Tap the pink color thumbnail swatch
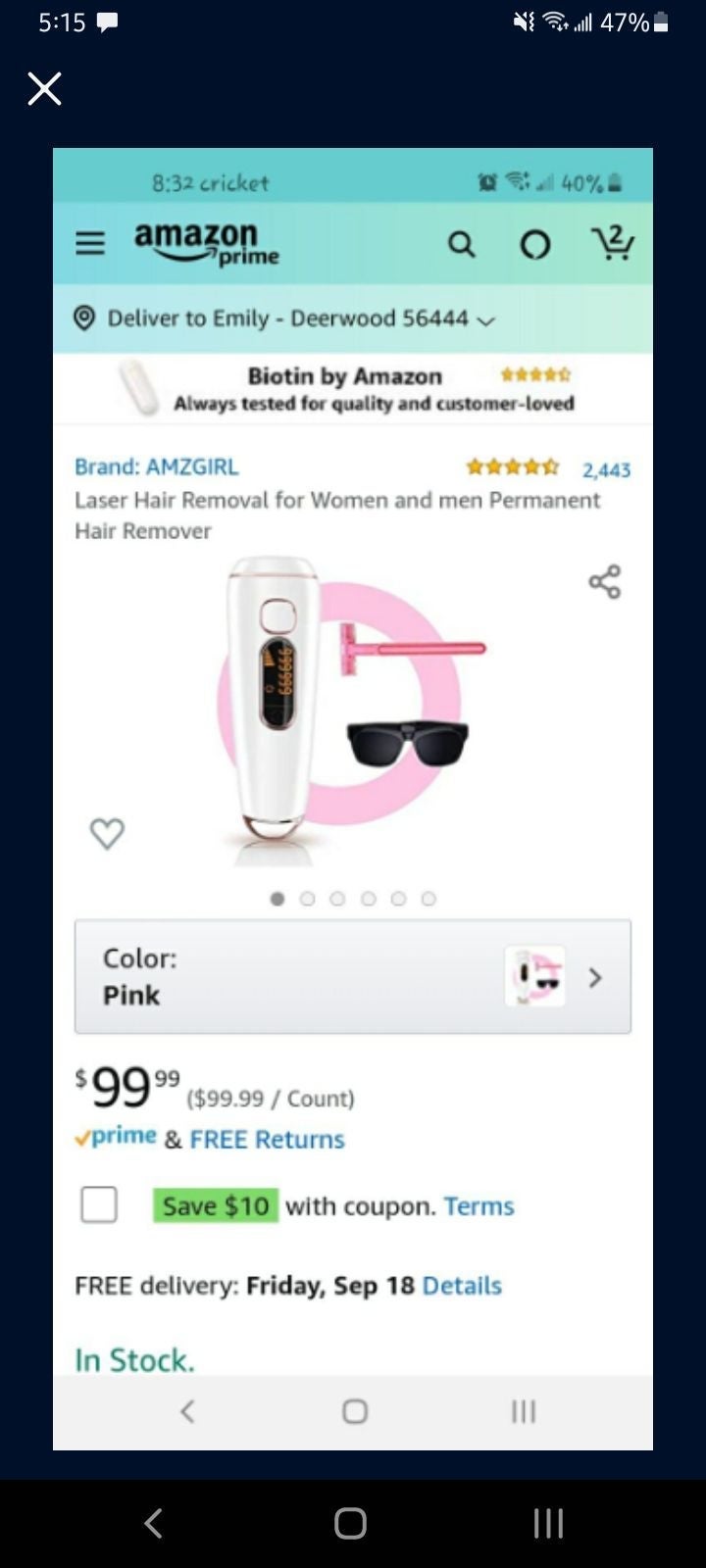Viewport: 706px width, 1568px height. point(534,976)
